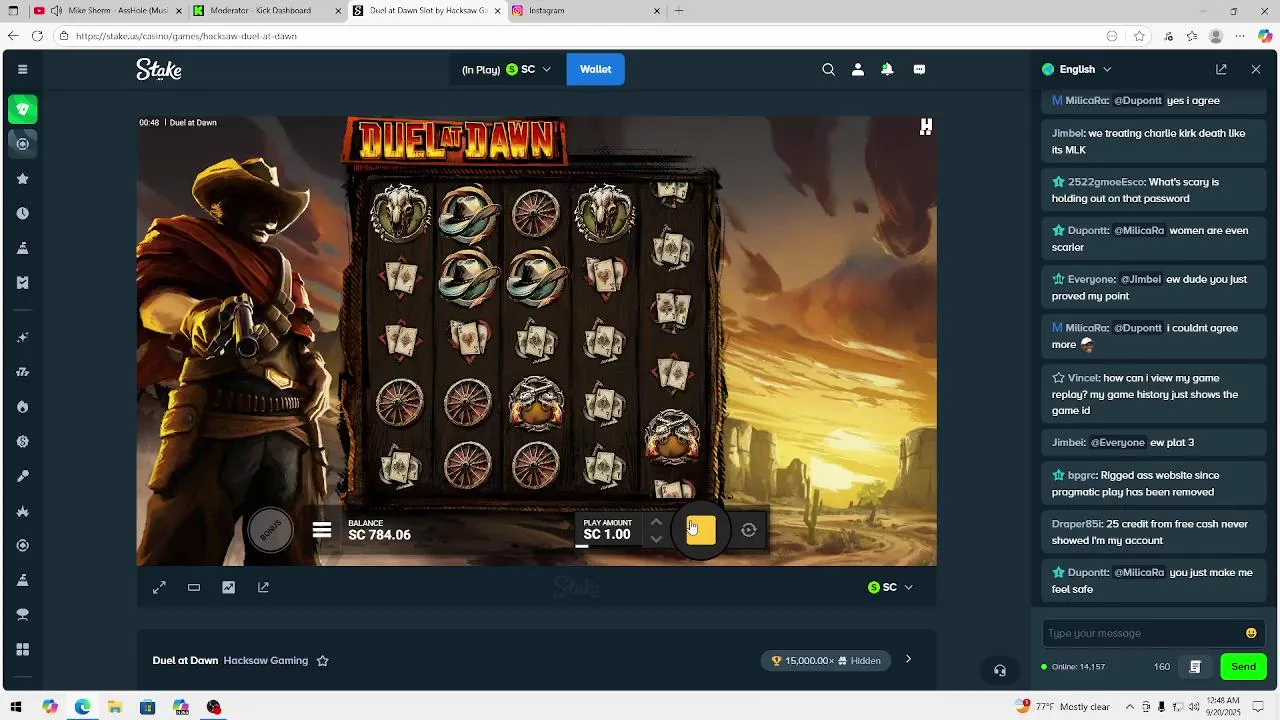
Task: Add page to favorites star in address bar
Action: point(1139,36)
